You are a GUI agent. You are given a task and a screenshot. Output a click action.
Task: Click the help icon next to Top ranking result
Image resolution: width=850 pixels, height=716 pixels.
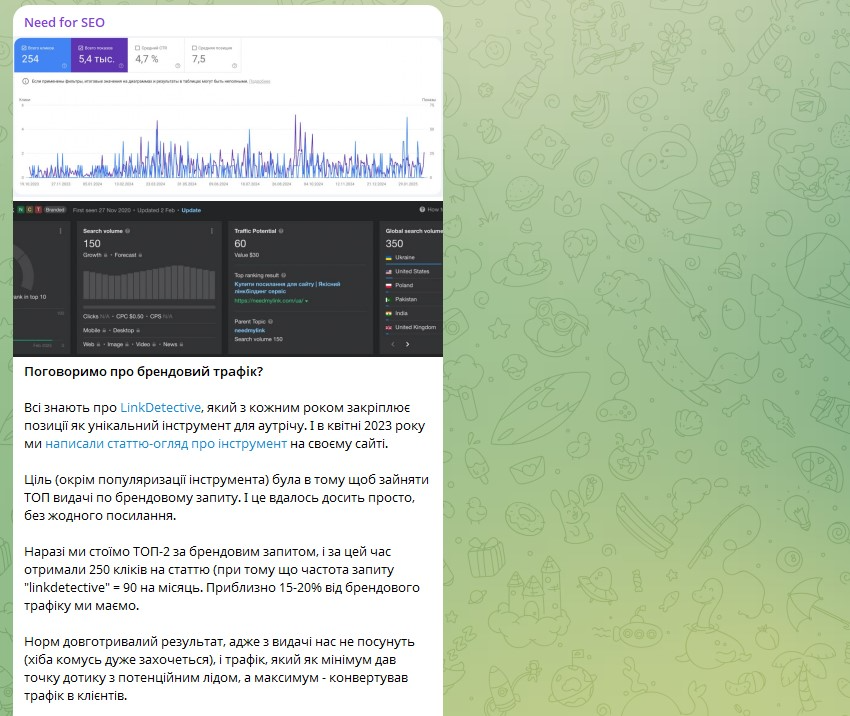point(284,275)
